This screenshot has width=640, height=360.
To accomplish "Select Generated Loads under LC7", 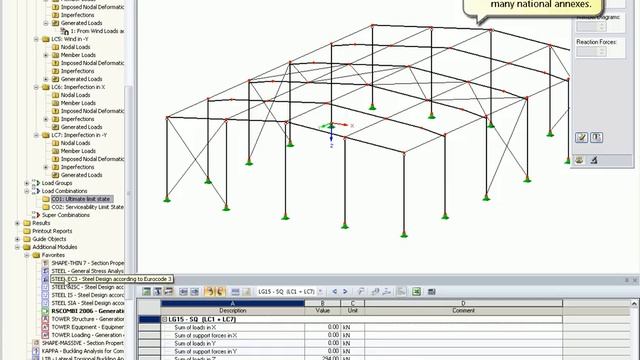I will (82, 175).
